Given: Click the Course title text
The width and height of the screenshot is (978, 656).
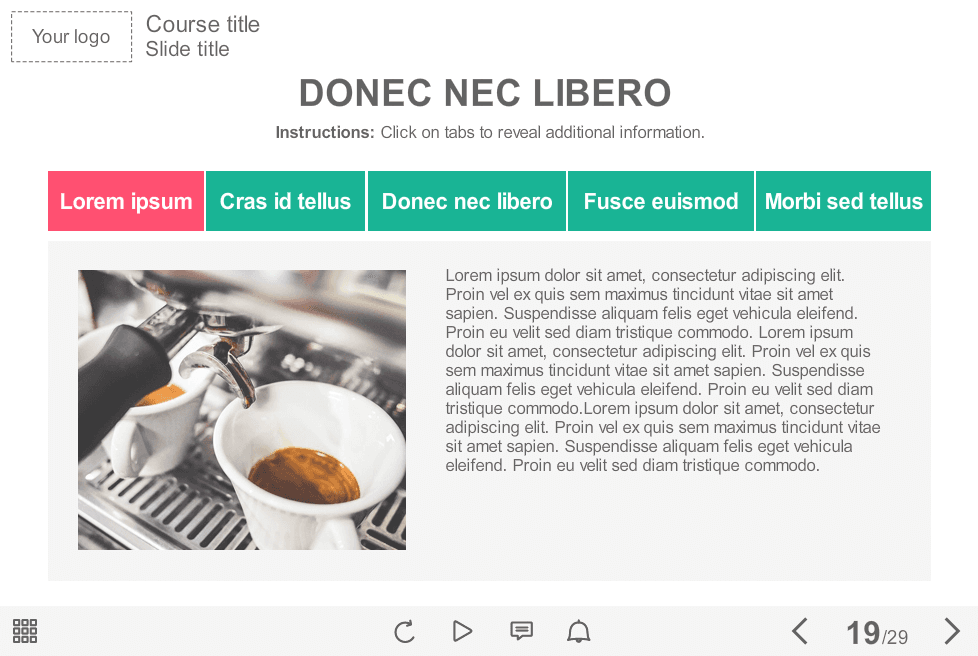Looking at the screenshot, I should coord(203,24).
